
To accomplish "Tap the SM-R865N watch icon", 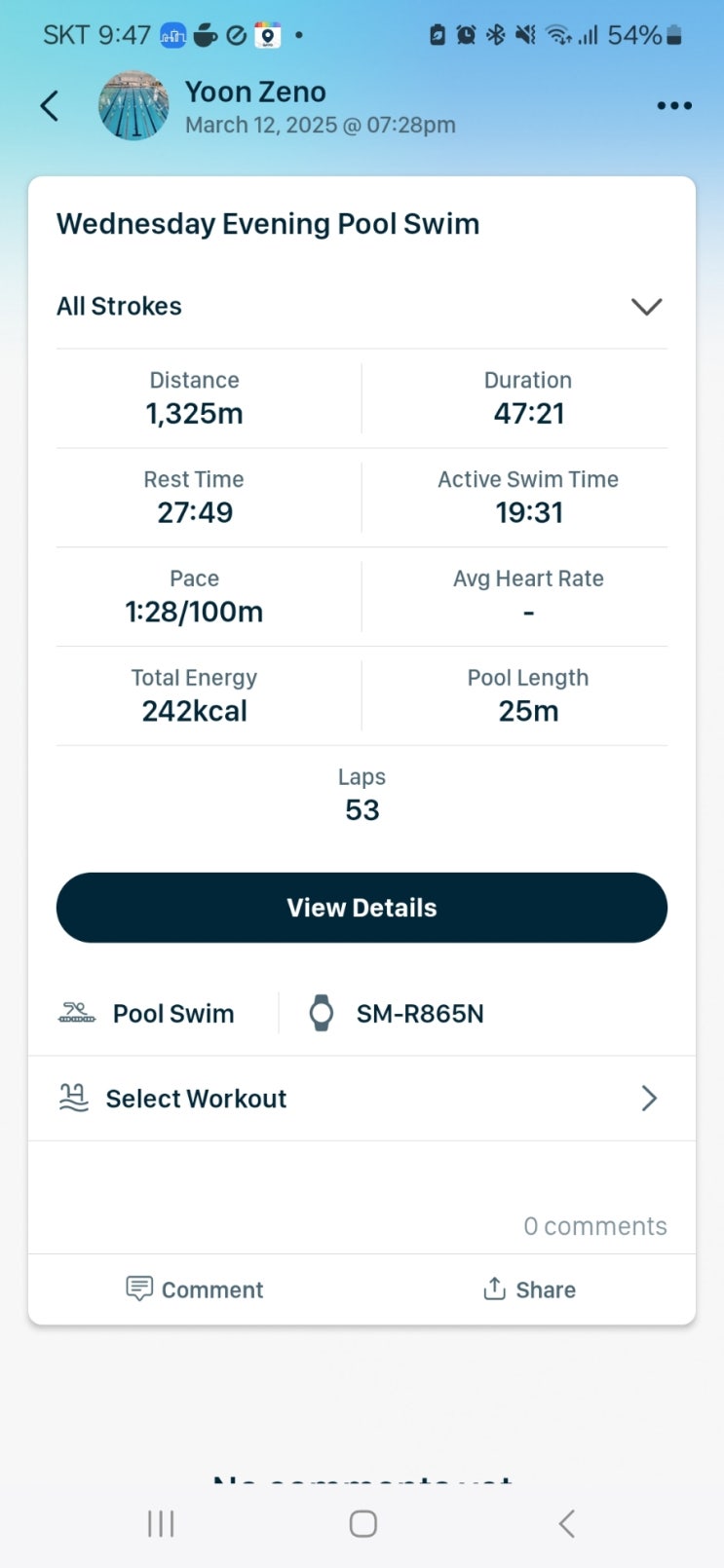I will [x=321, y=1014].
